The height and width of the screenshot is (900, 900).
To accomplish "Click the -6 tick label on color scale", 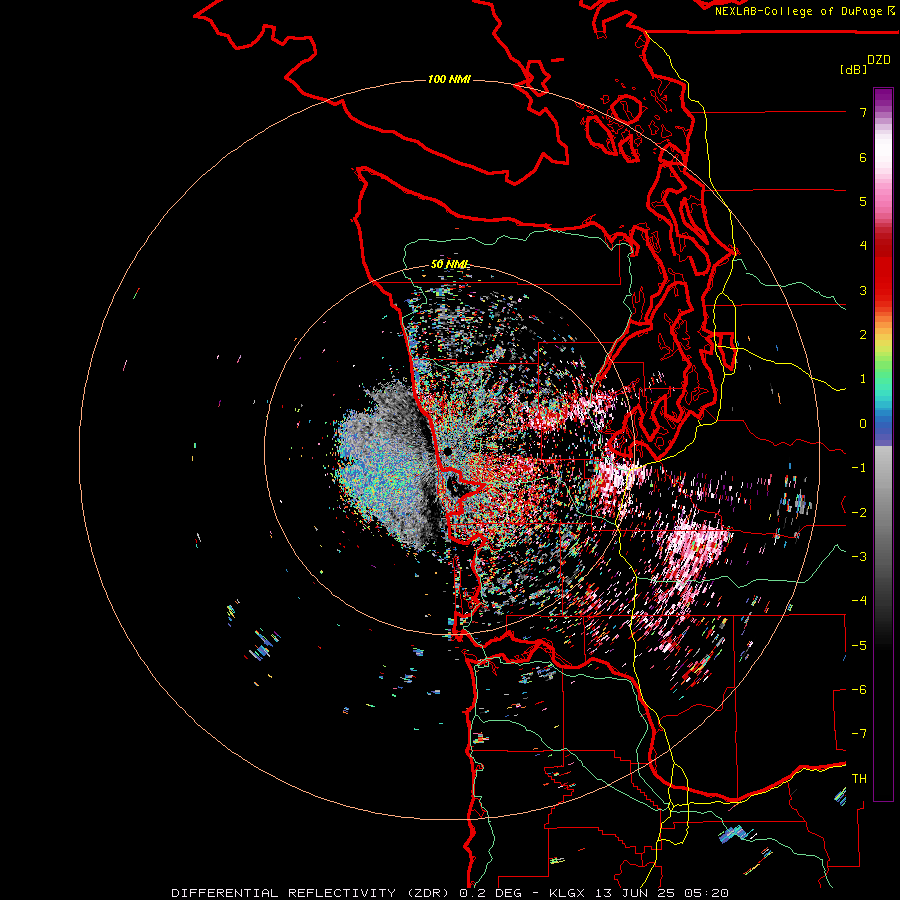I will (859, 690).
